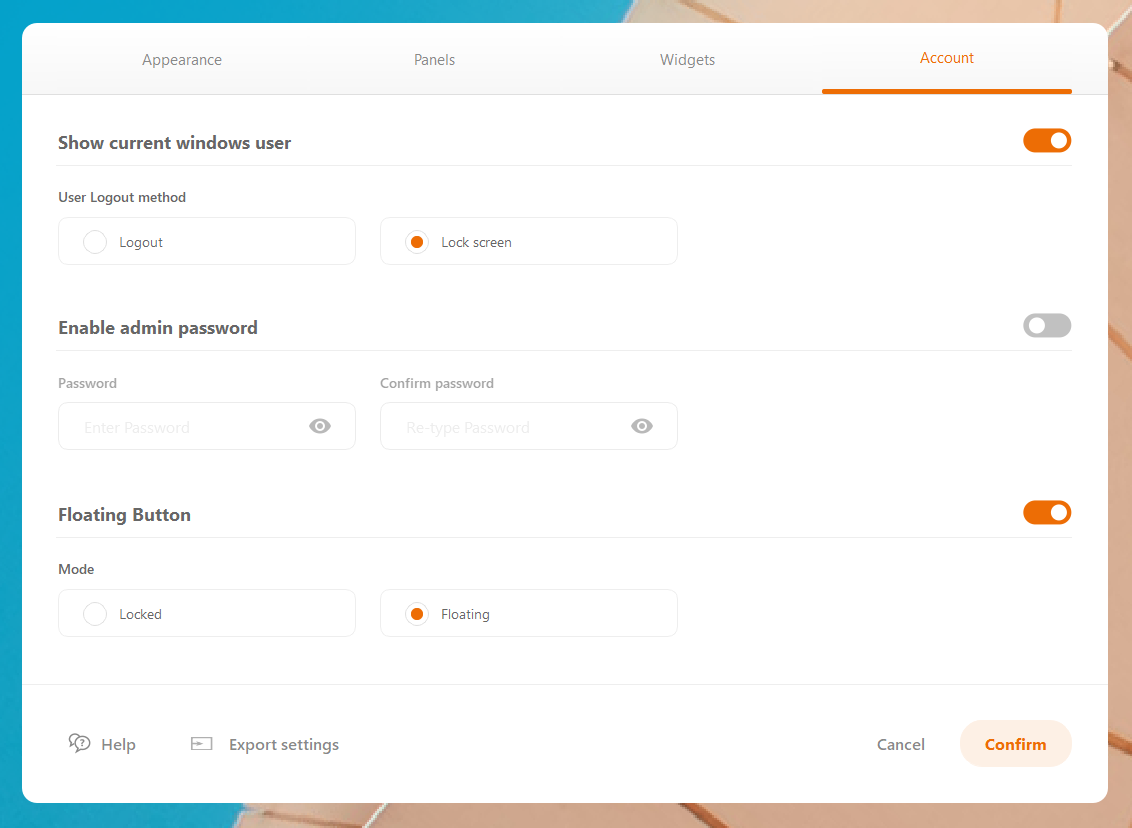Select the Account tab
Viewport: 1132px width, 828px height.
[x=946, y=58]
